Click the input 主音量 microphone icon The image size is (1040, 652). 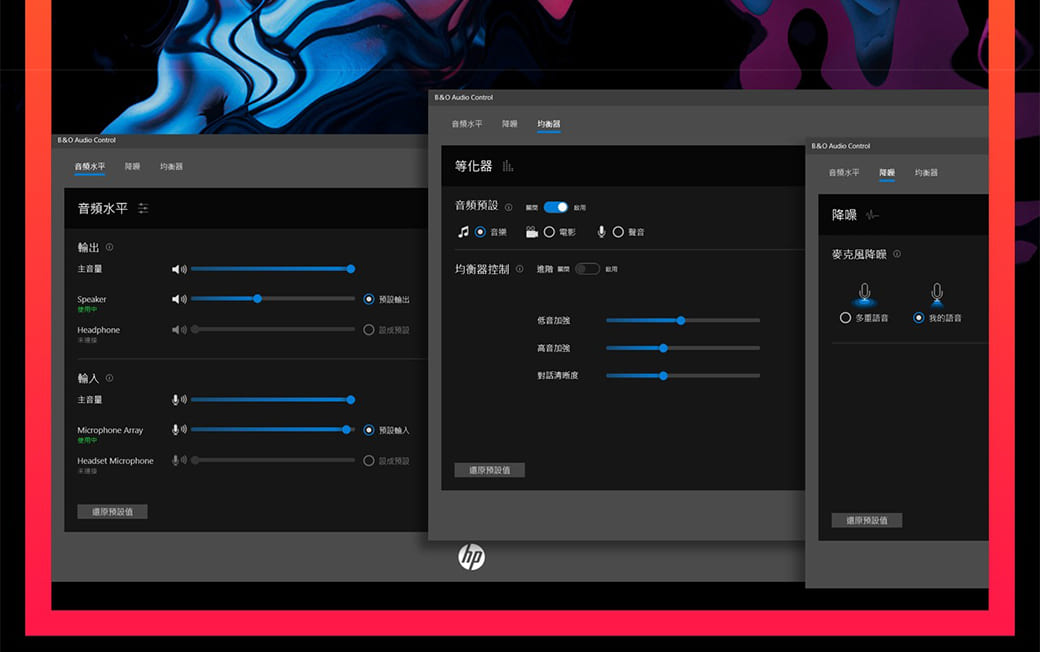click(x=178, y=399)
